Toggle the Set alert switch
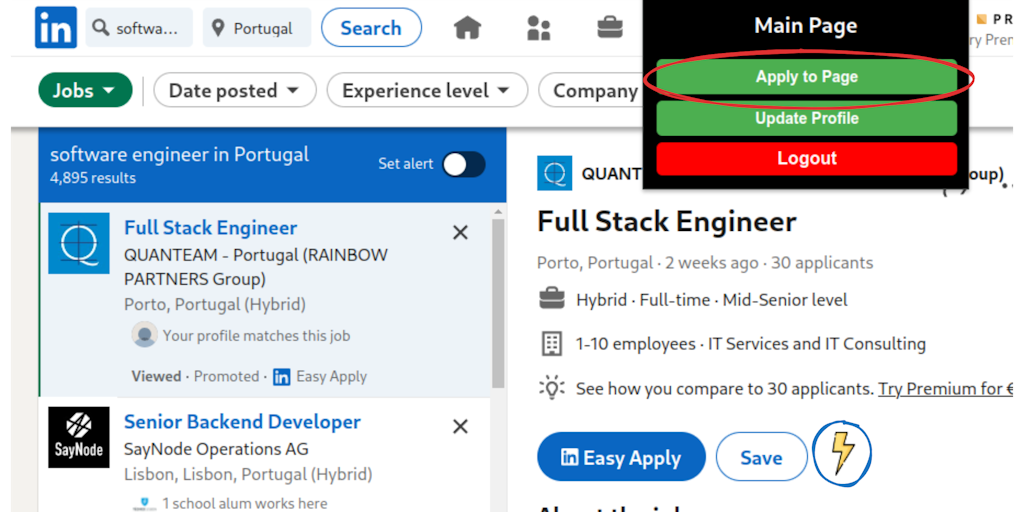The image size is (1024, 512). pos(464,164)
